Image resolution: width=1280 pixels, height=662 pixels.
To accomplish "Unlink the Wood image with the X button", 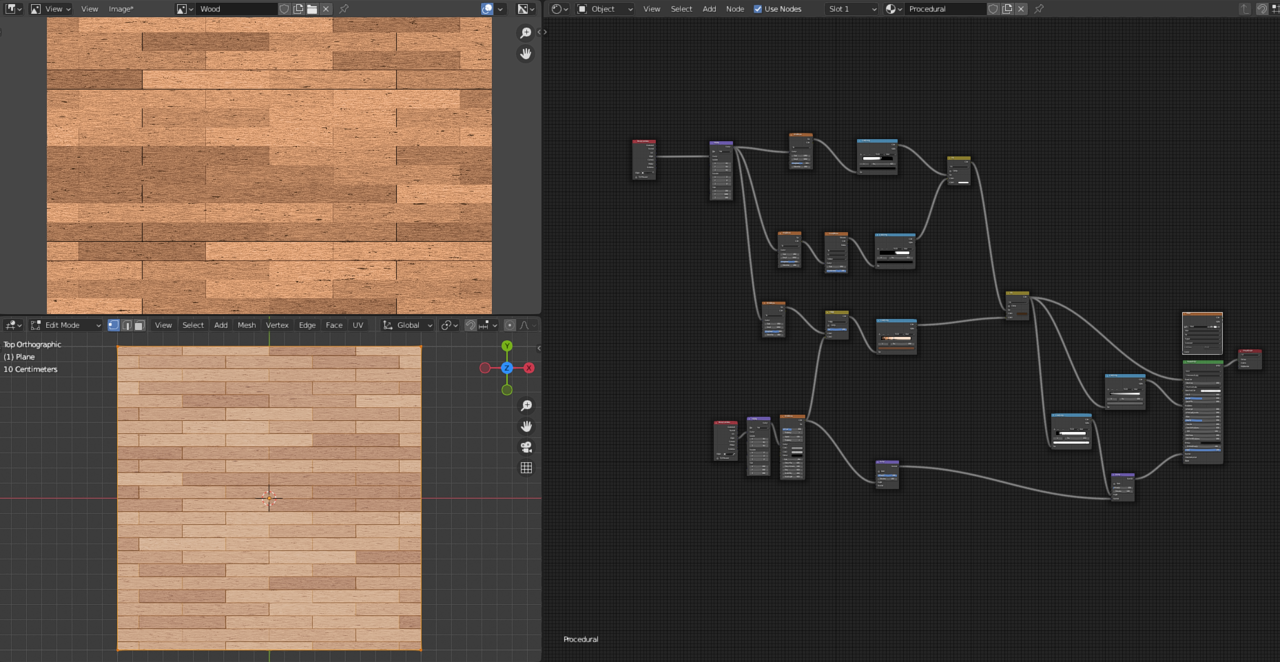I will click(326, 9).
